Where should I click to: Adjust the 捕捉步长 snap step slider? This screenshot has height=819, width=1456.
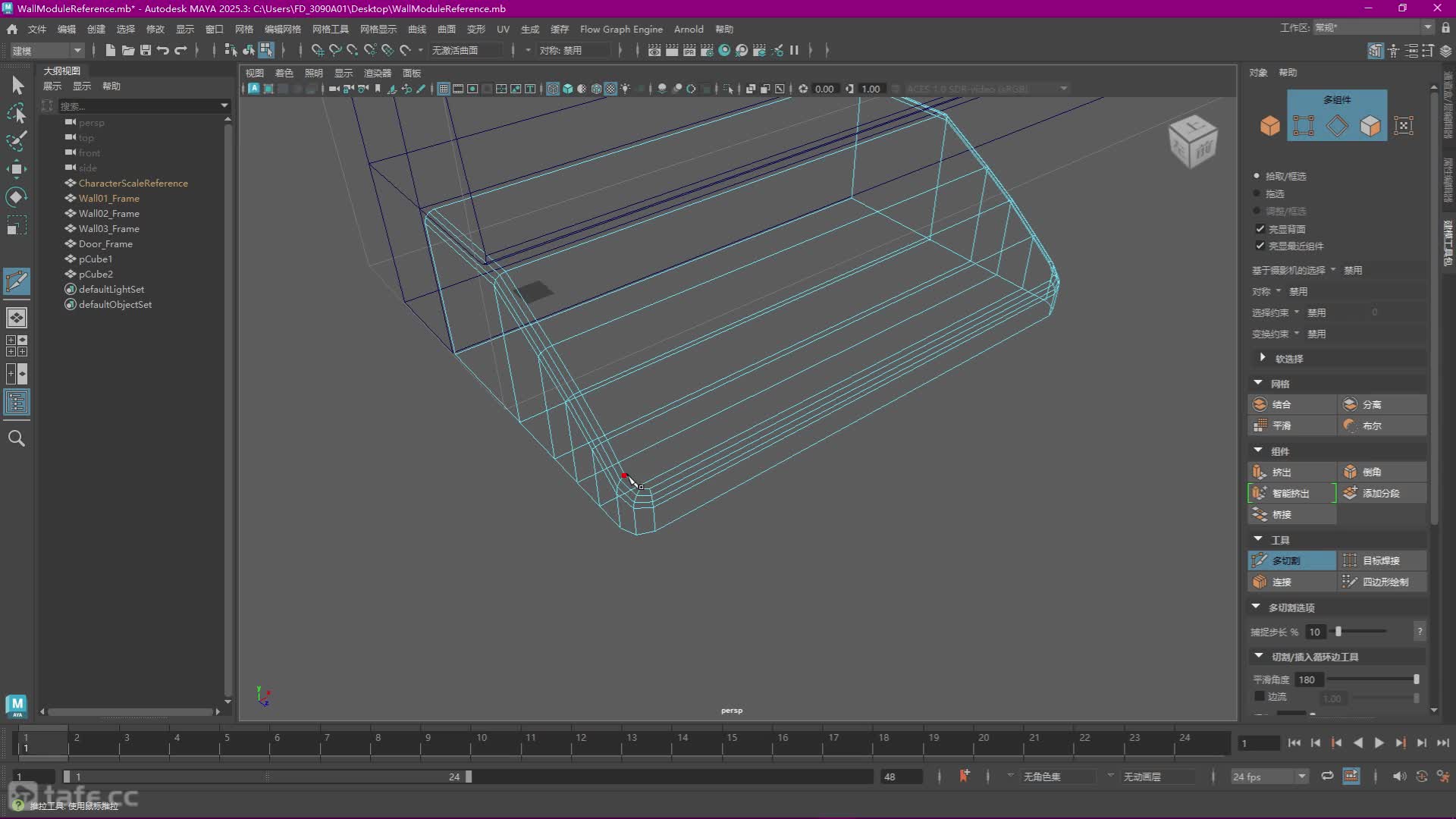[x=1339, y=631]
